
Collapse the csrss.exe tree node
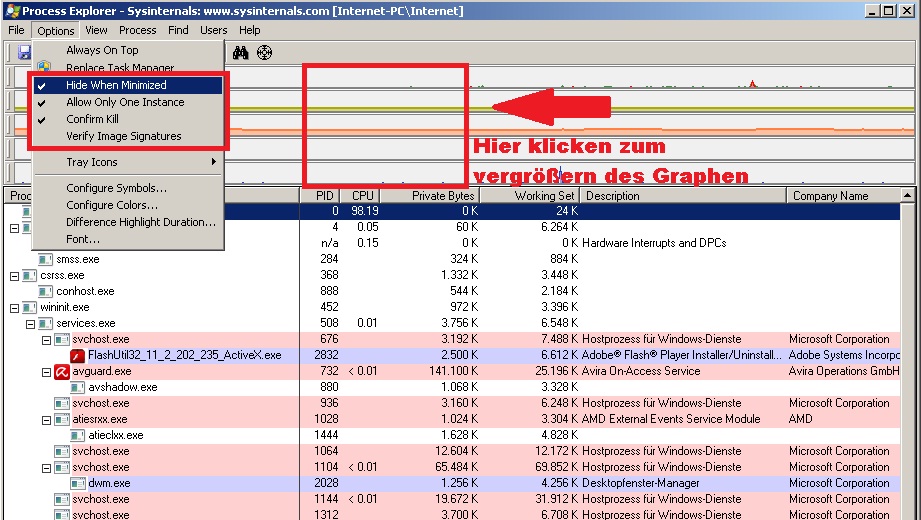15,276
